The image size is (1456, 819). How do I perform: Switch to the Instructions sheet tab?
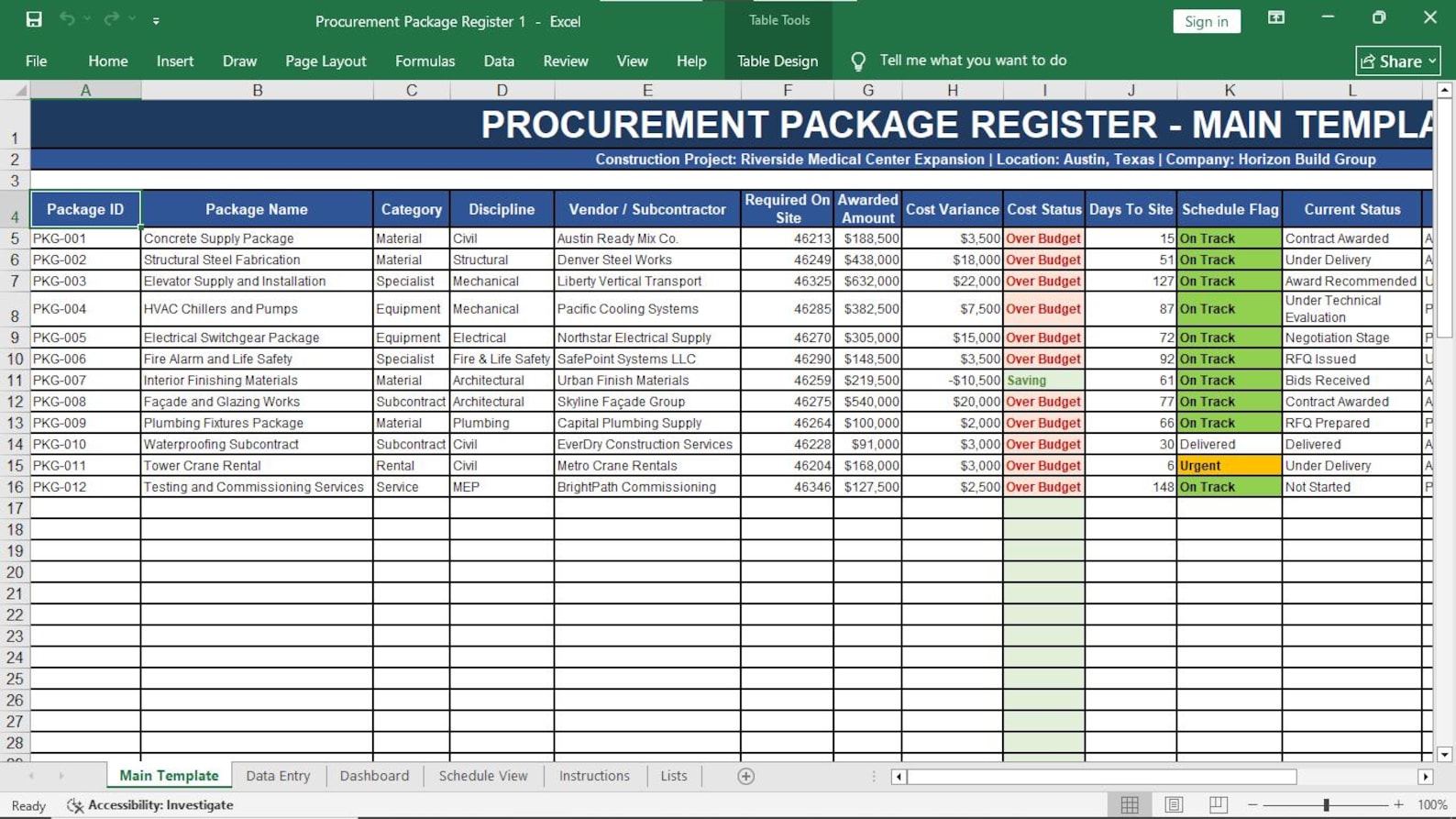pyautogui.click(x=594, y=776)
